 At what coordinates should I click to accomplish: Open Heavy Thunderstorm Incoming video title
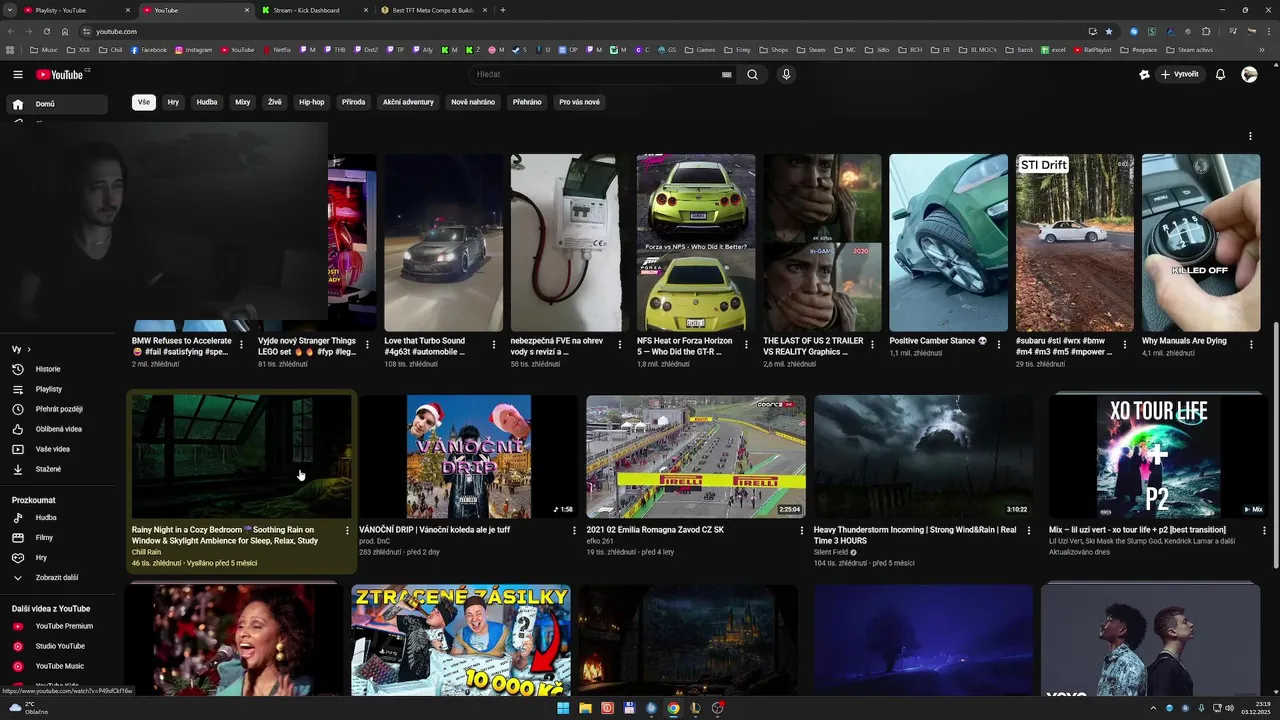pos(915,535)
